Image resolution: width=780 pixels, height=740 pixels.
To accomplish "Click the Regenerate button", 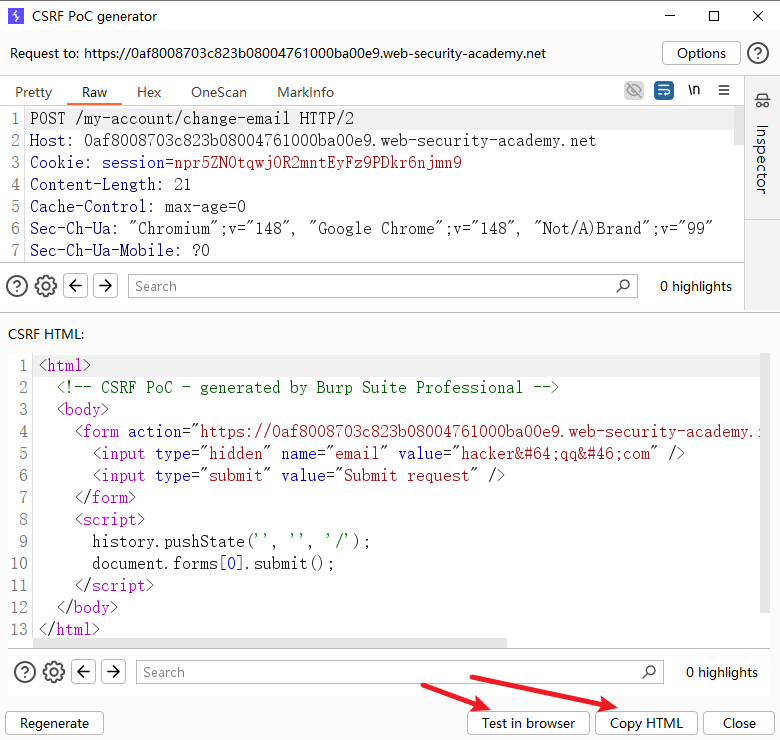I will (54, 723).
